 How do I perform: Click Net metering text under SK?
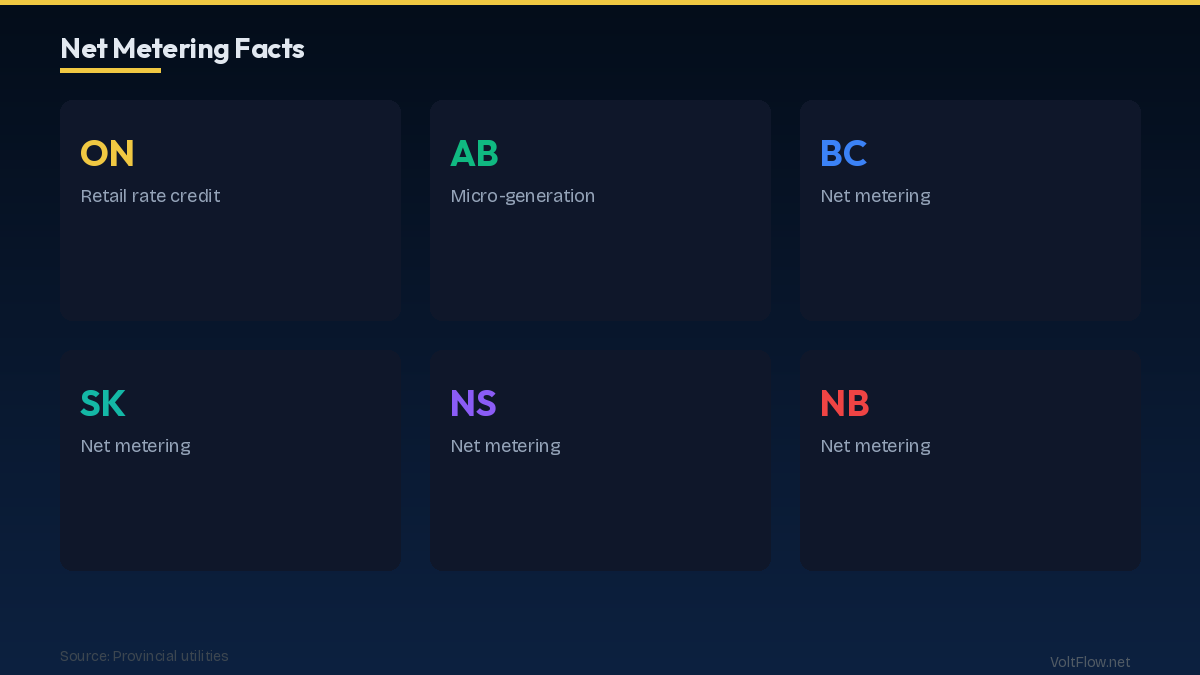tap(135, 446)
